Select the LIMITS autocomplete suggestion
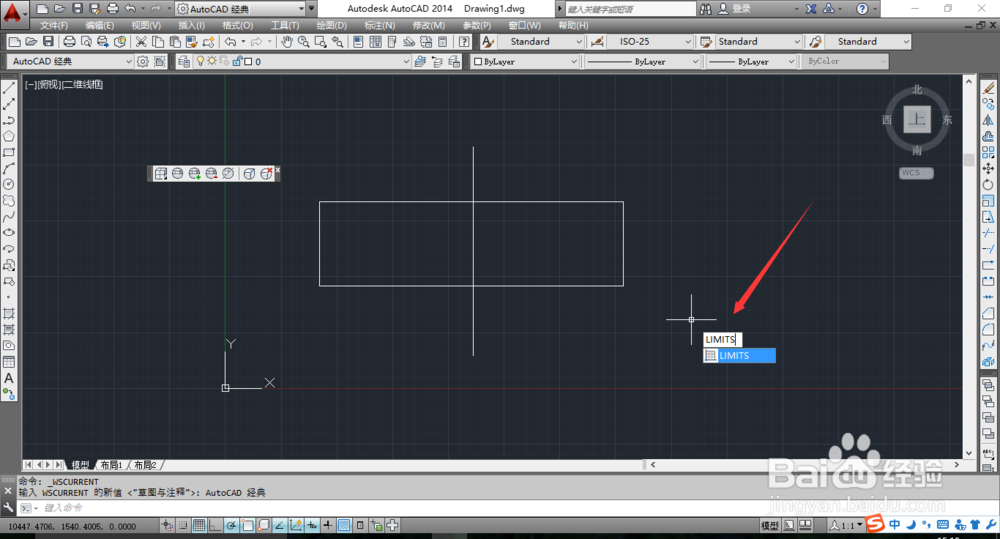This screenshot has width=1000, height=539. click(x=740, y=356)
